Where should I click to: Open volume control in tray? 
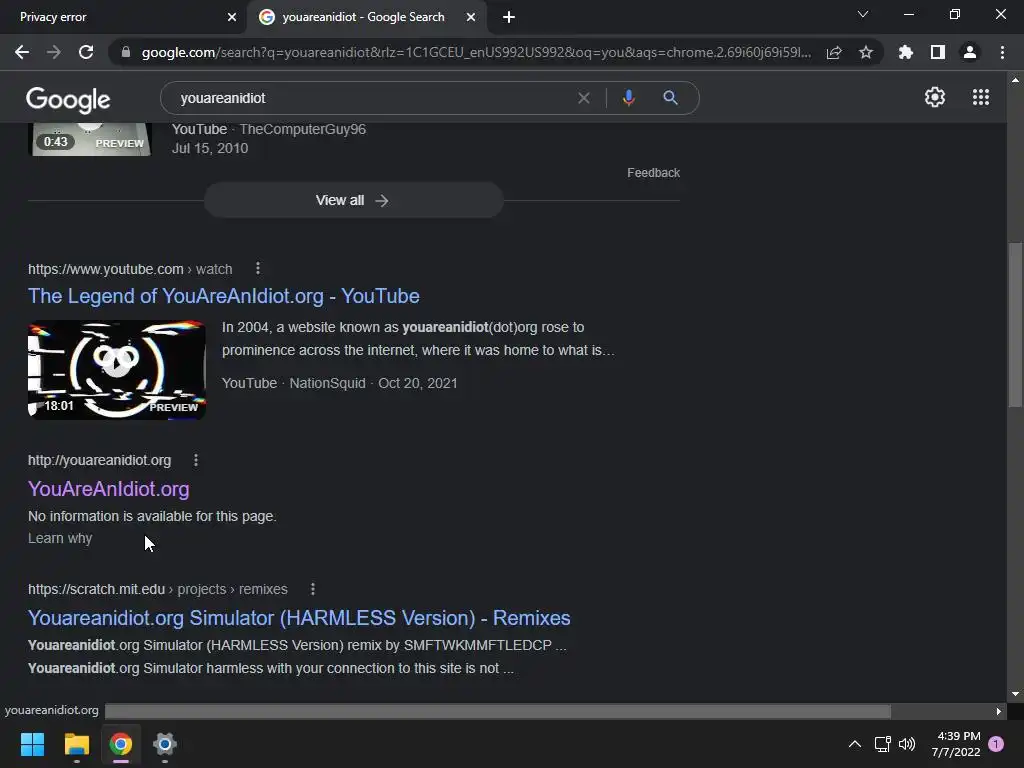tap(907, 744)
